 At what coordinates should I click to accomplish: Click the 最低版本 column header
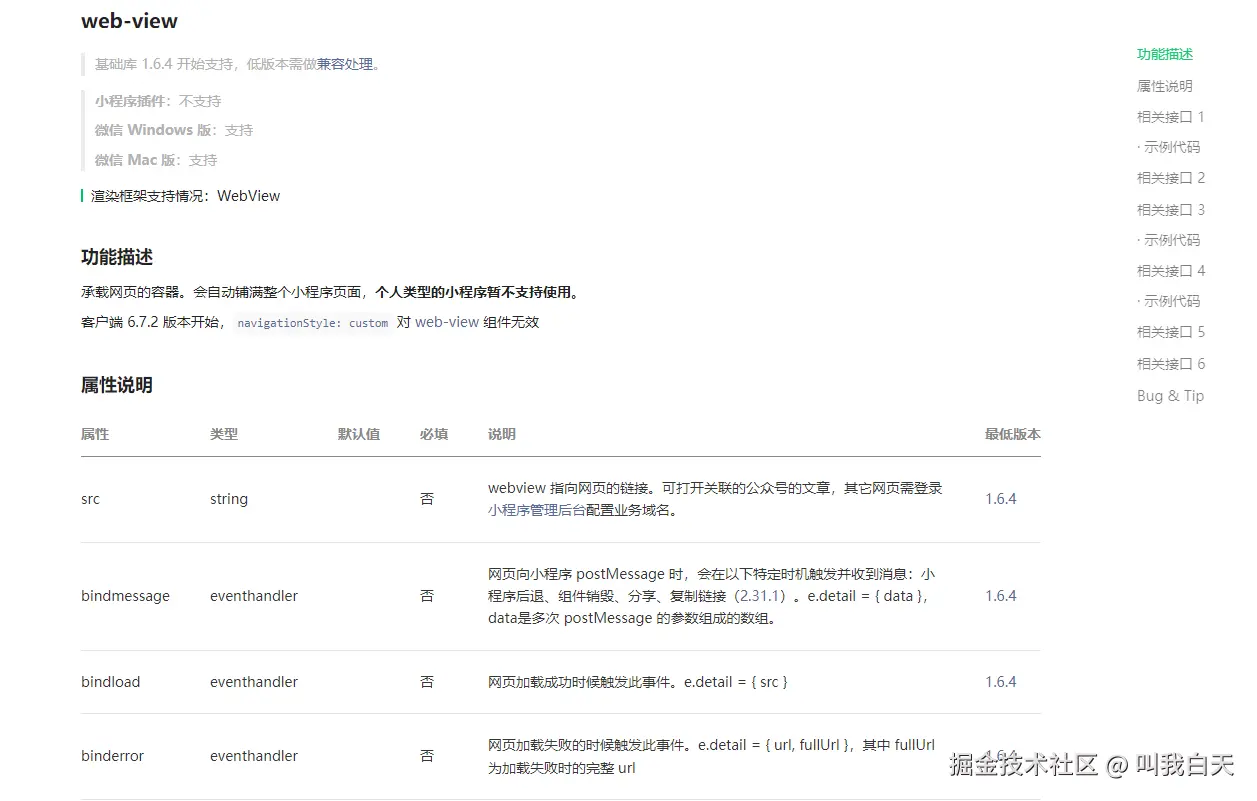tap(1013, 434)
